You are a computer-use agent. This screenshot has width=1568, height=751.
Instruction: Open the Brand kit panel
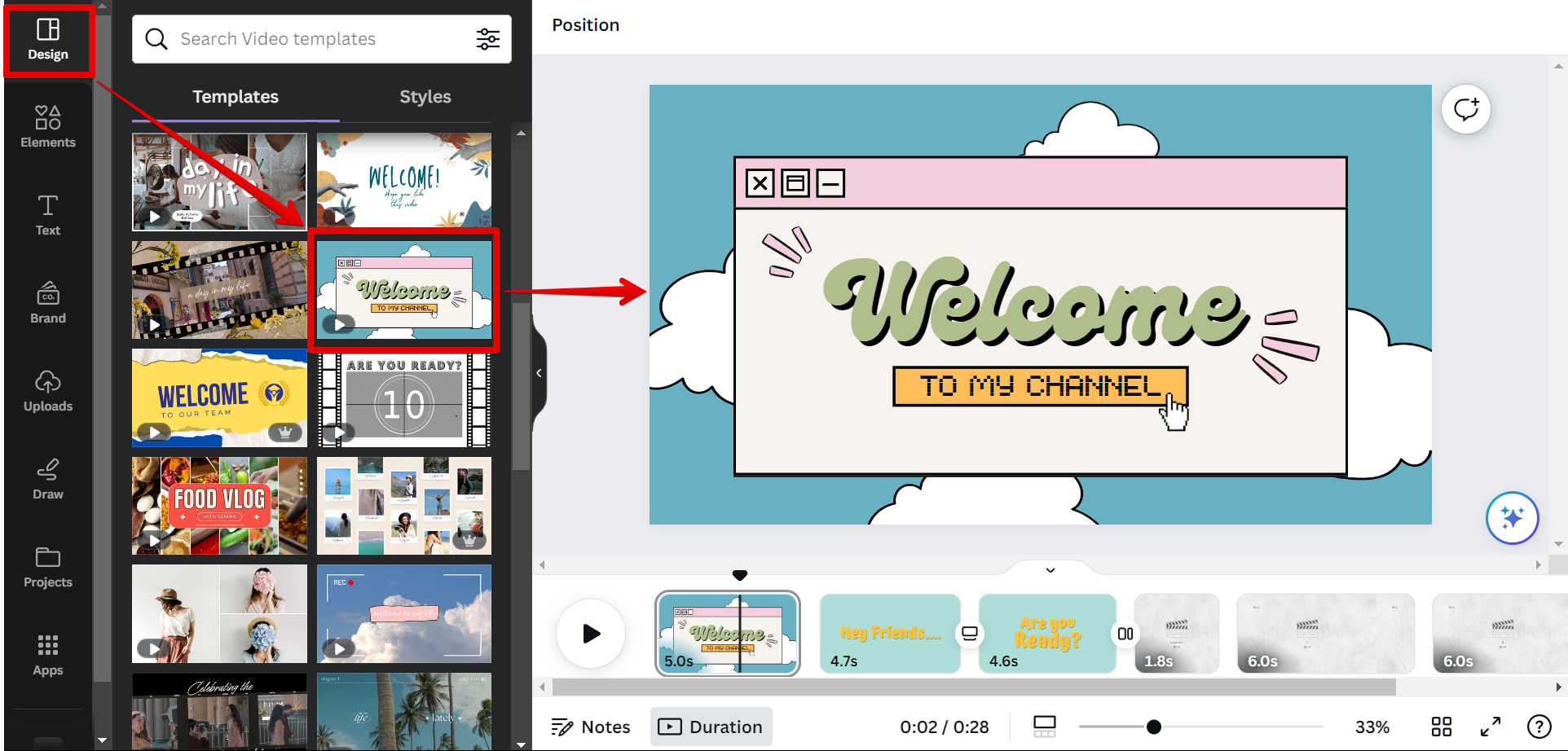pos(48,303)
